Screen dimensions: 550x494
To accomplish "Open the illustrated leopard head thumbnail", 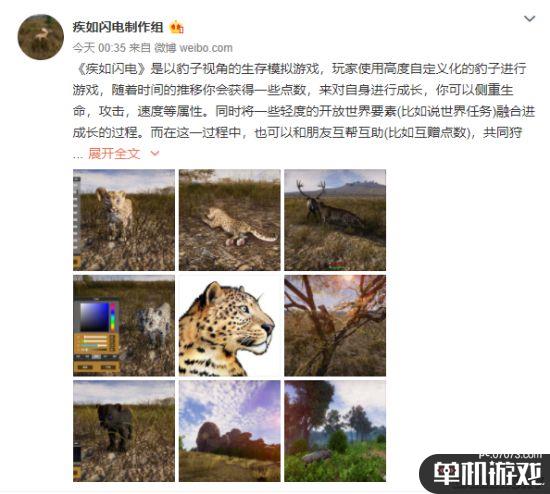I will 230,326.
